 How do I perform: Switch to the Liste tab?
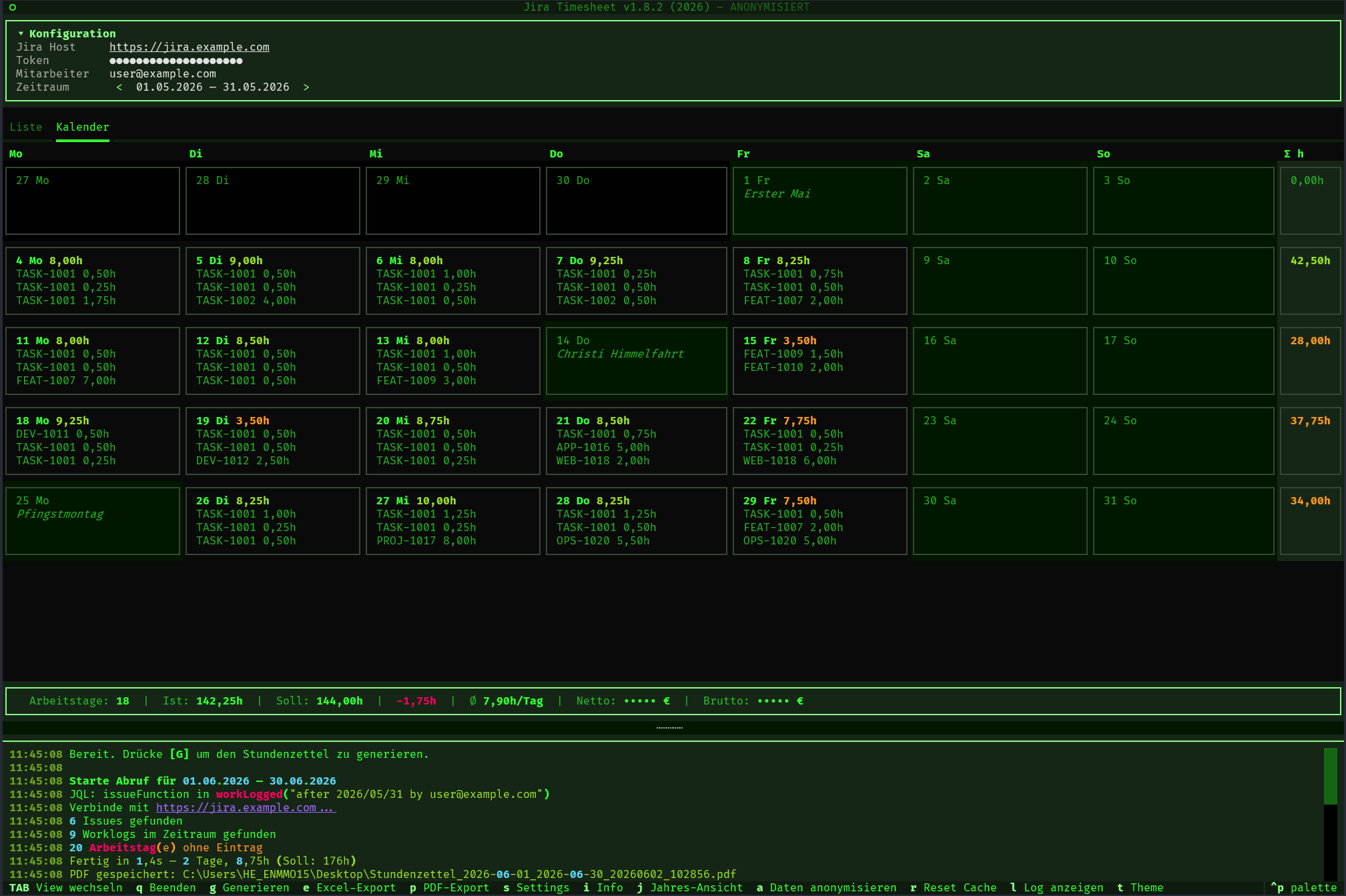(x=26, y=127)
